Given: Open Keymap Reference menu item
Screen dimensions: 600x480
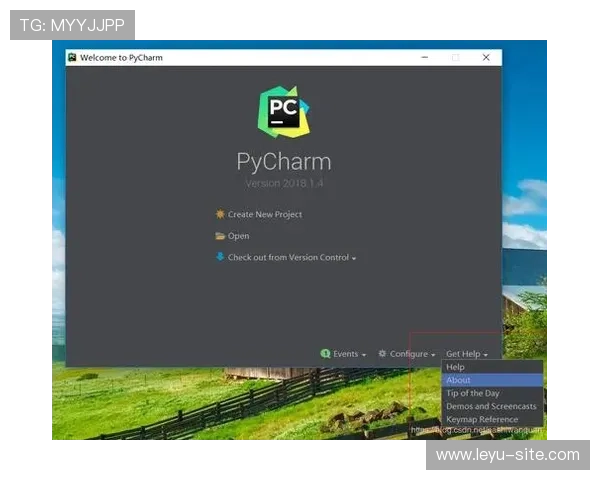Looking at the screenshot, I should (x=492, y=419).
